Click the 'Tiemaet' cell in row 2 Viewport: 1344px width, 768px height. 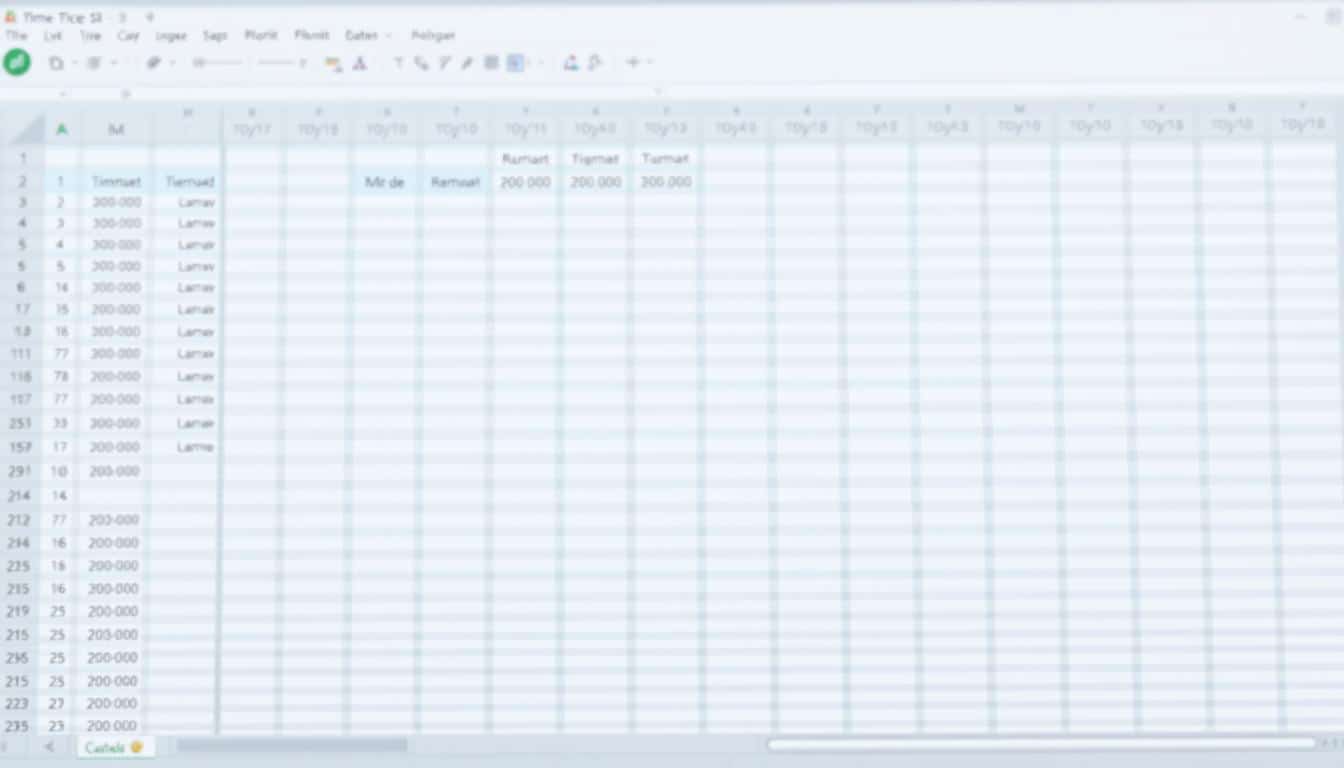189,182
